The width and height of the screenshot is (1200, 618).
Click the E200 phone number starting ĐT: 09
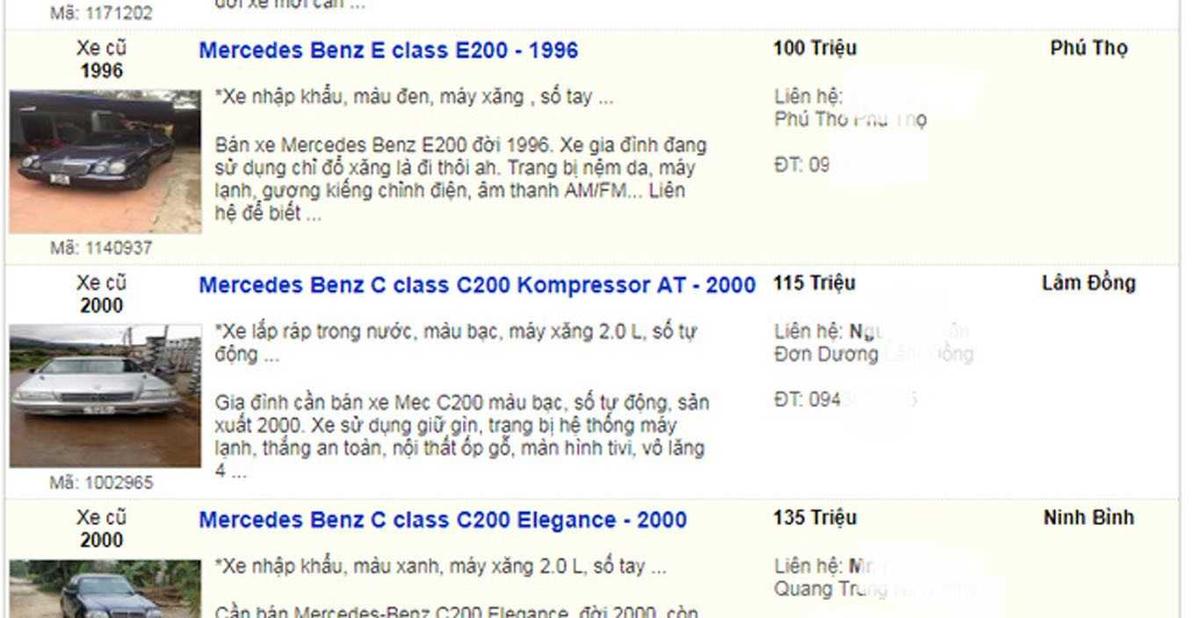[802, 165]
